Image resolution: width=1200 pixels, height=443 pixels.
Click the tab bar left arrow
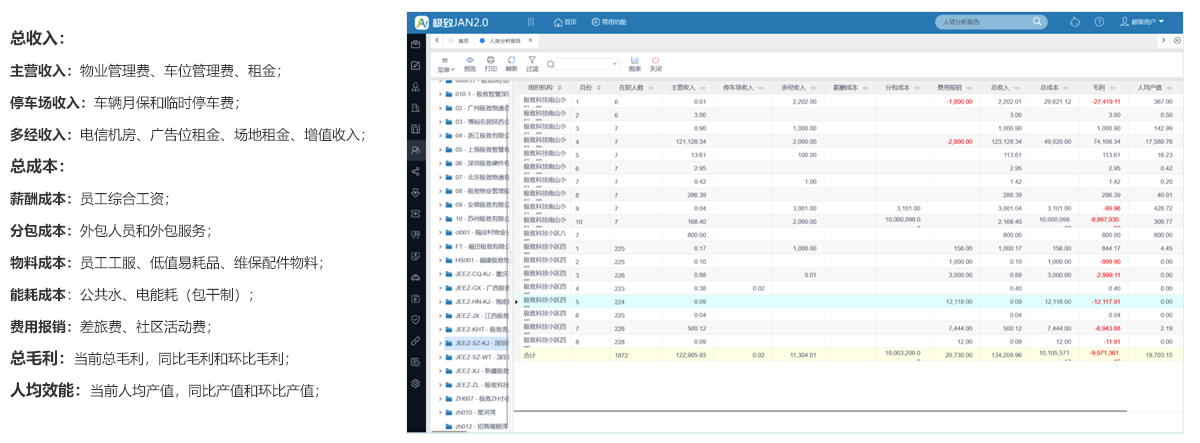tap(438, 41)
